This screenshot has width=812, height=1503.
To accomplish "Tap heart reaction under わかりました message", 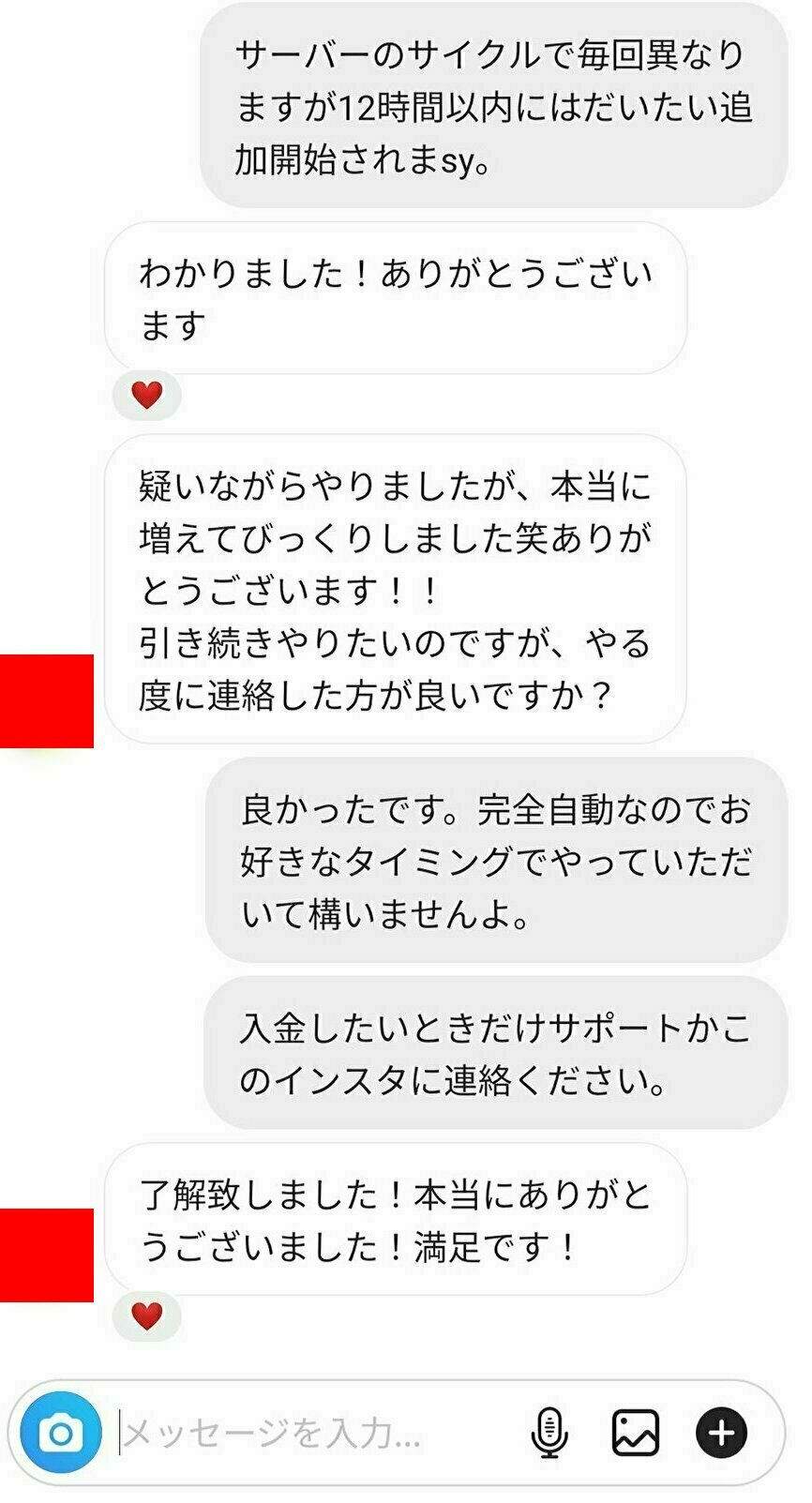I will point(146,395).
